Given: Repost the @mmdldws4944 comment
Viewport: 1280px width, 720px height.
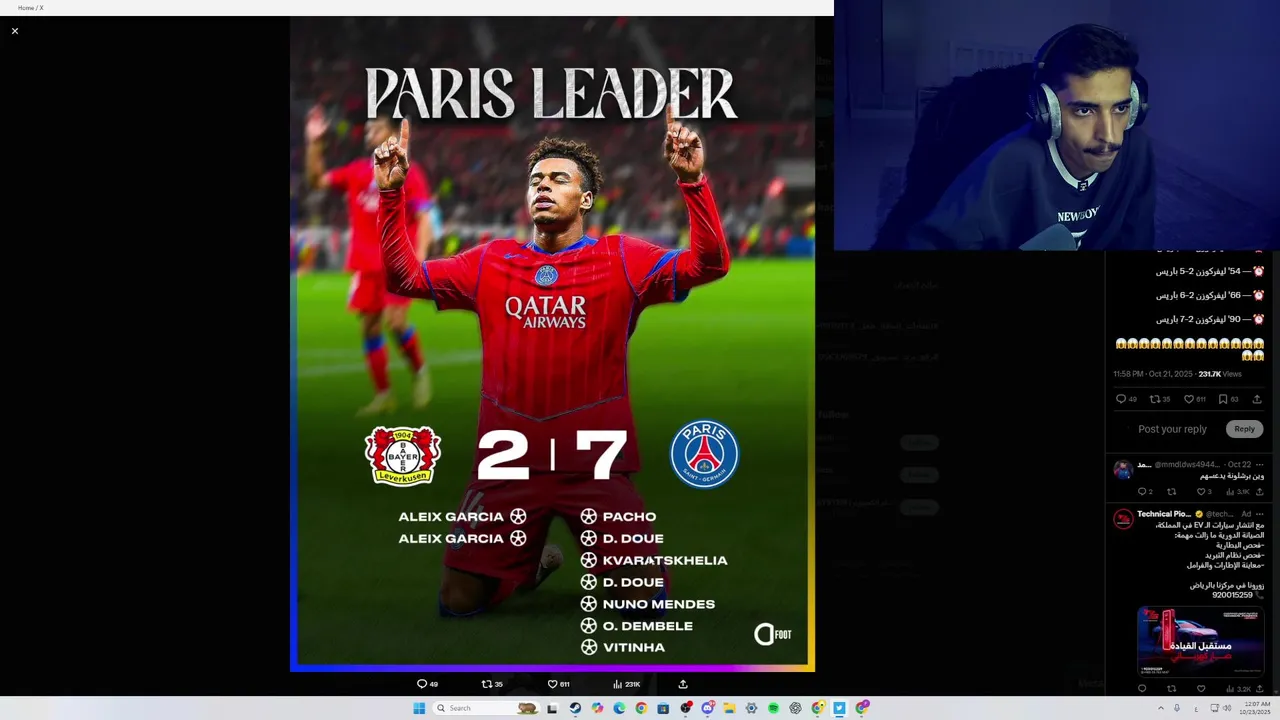Looking at the screenshot, I should [x=1172, y=492].
